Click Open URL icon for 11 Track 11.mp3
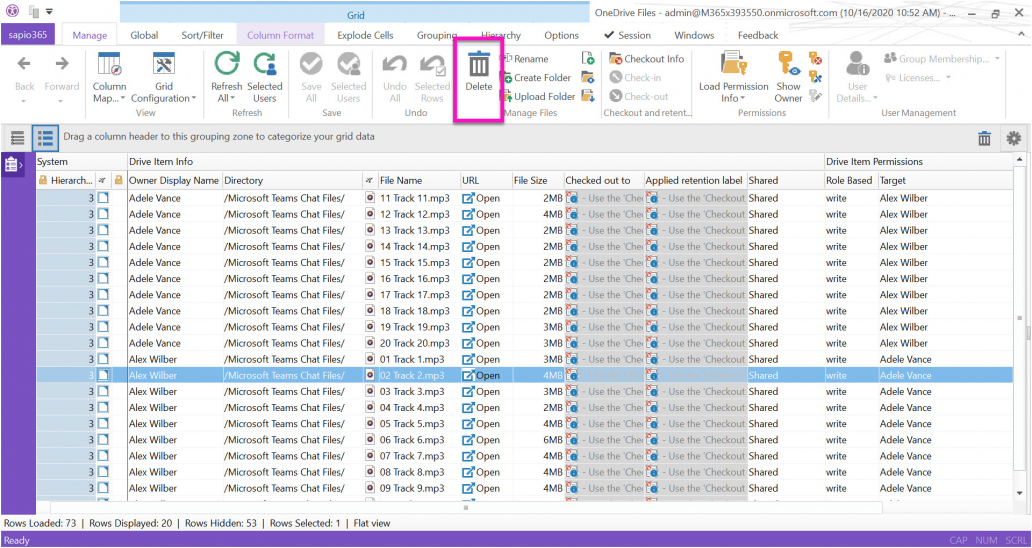 click(468, 198)
